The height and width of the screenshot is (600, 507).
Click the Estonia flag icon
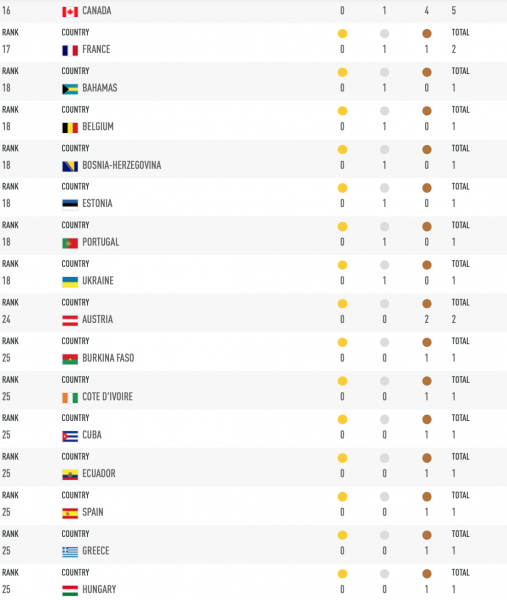tap(70, 205)
